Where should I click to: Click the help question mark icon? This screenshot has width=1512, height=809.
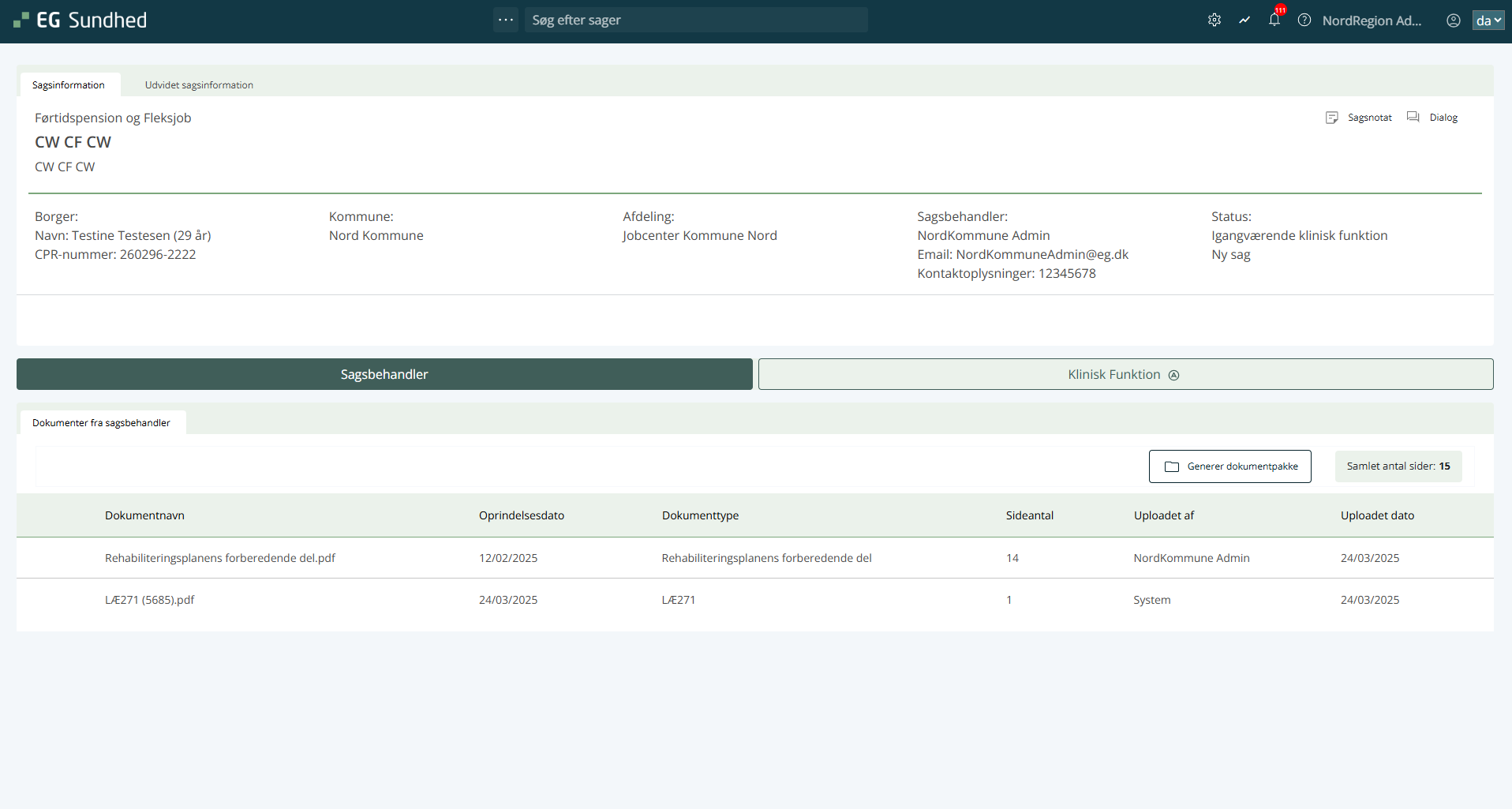tap(1304, 21)
